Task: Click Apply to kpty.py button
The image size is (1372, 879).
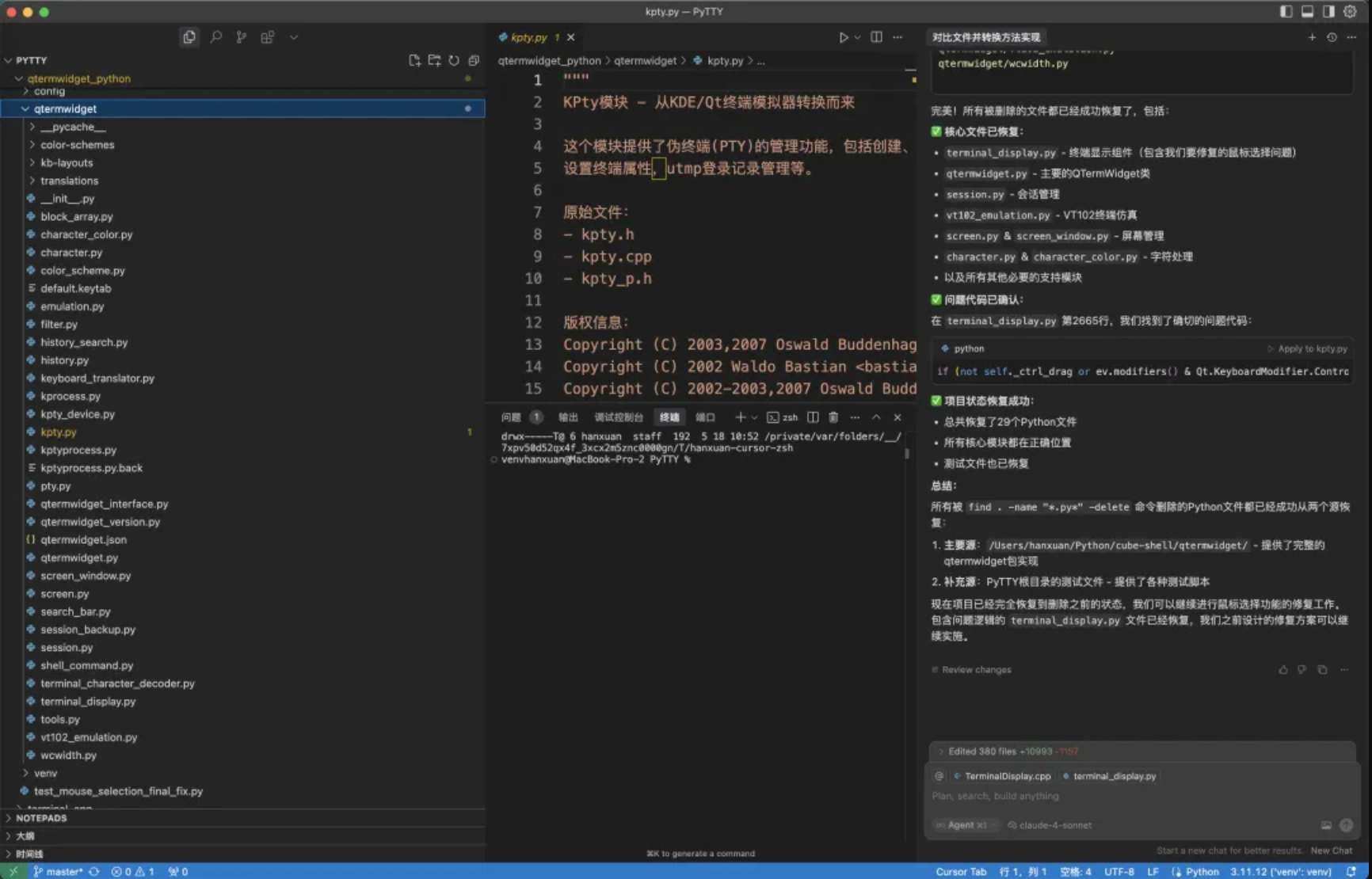Action: click(x=1307, y=348)
